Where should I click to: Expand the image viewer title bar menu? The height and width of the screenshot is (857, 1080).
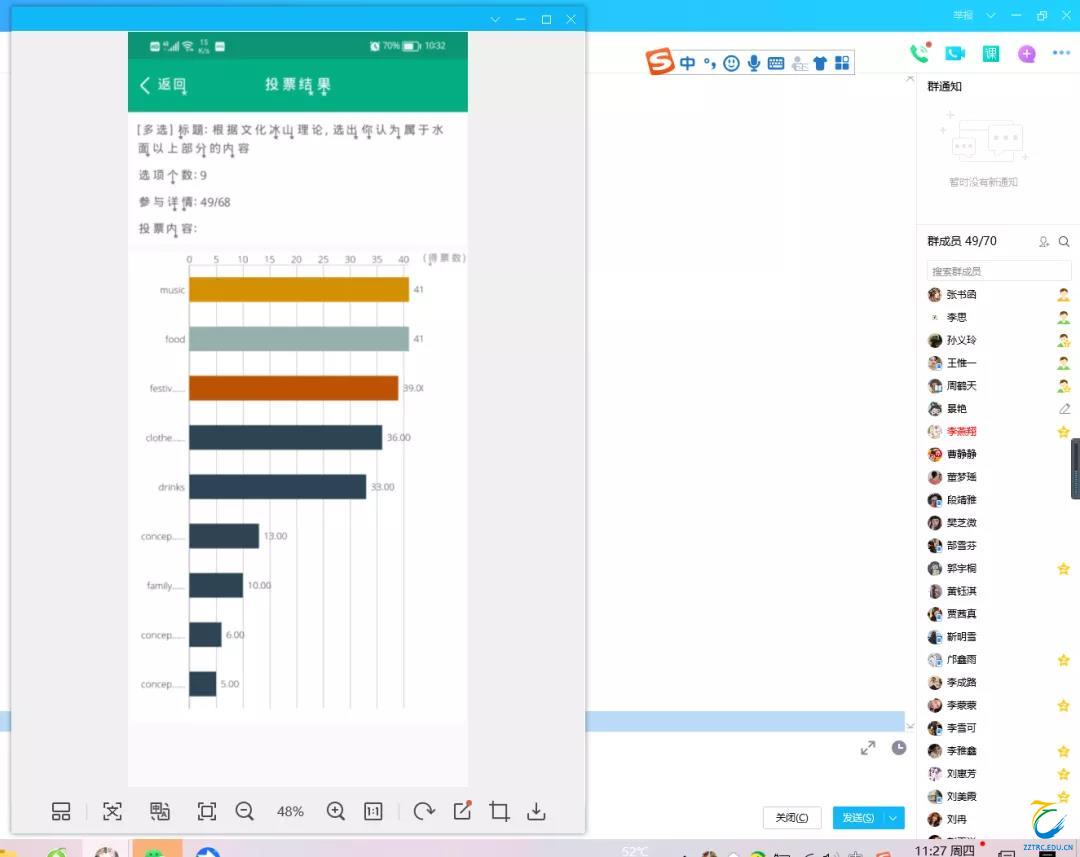coord(495,19)
